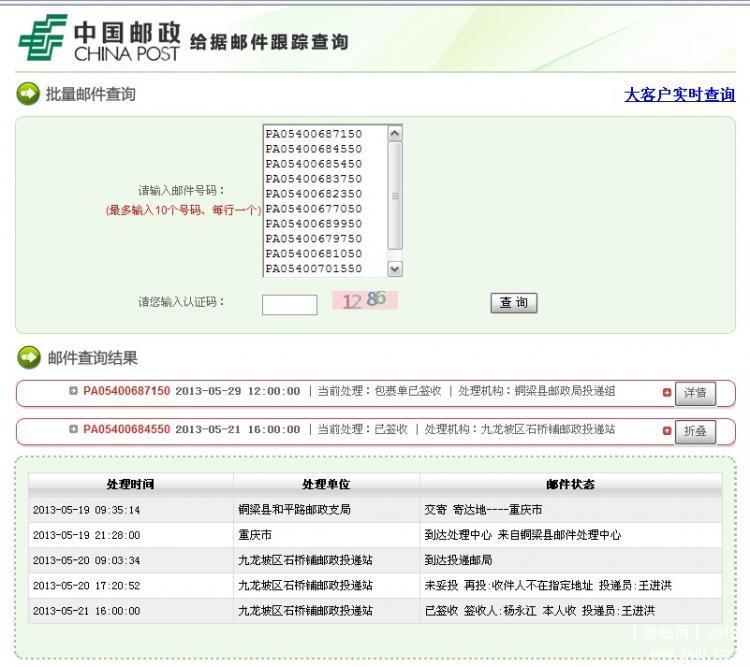Click the 处理单位 column header
750x667 pixels.
tap(326, 484)
